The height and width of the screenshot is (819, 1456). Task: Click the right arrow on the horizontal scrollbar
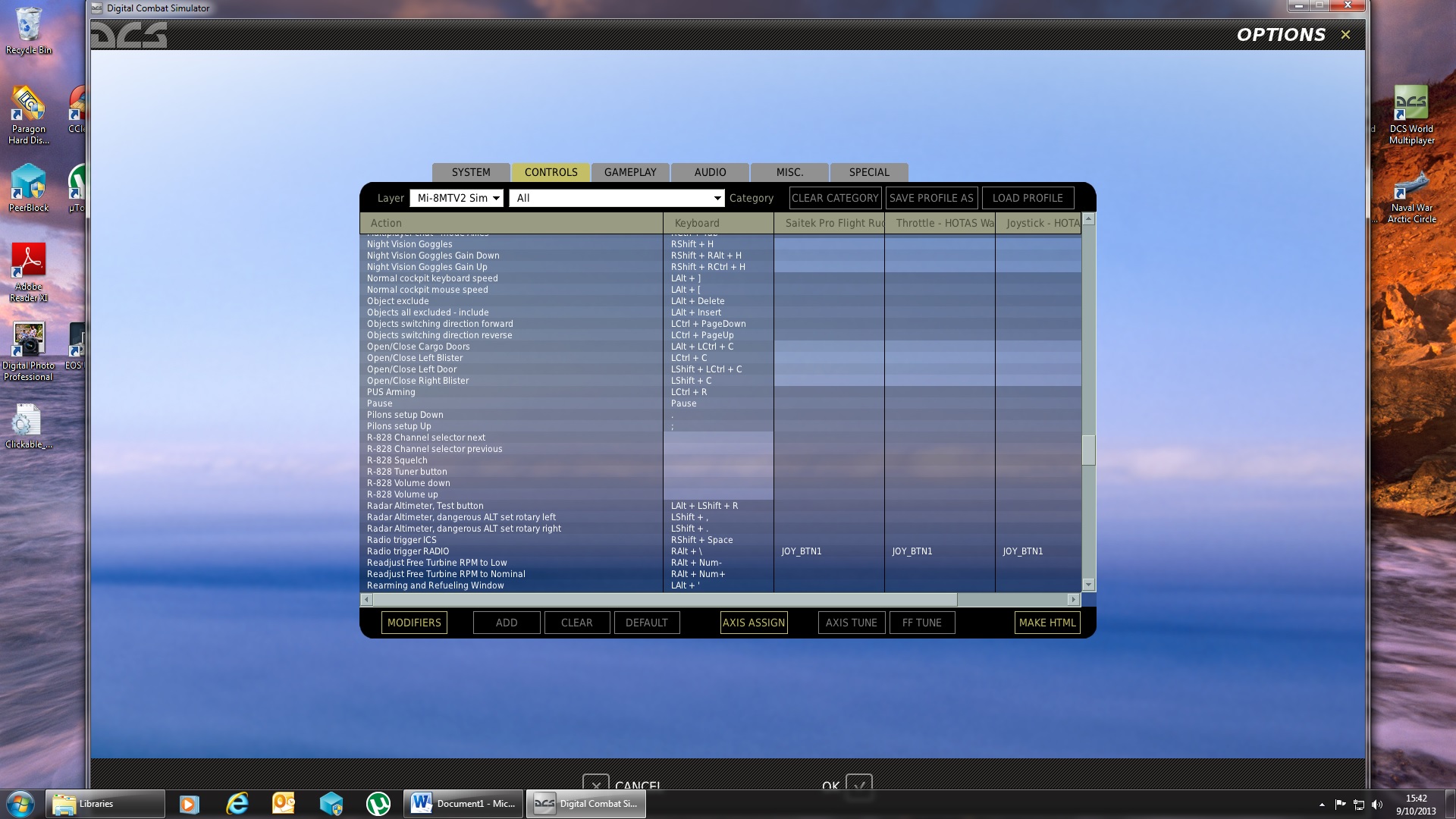click(1073, 600)
